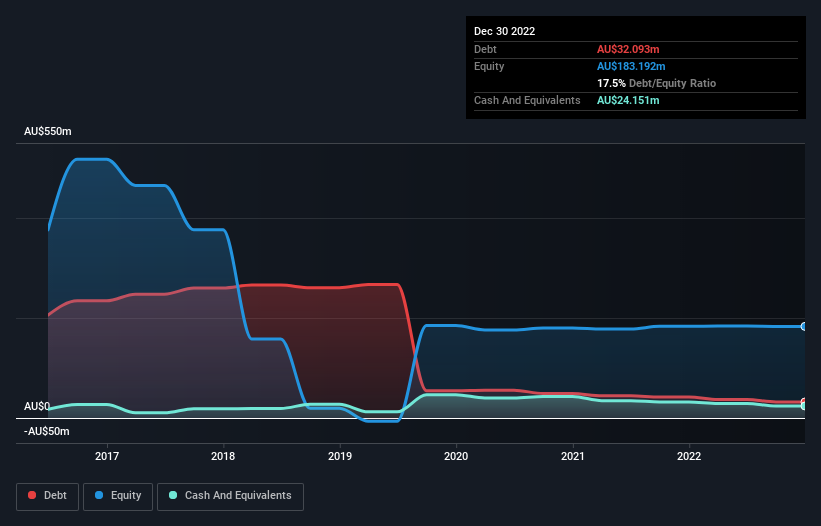
Task: Click the AU$550m y-axis label
Action: (x=48, y=131)
